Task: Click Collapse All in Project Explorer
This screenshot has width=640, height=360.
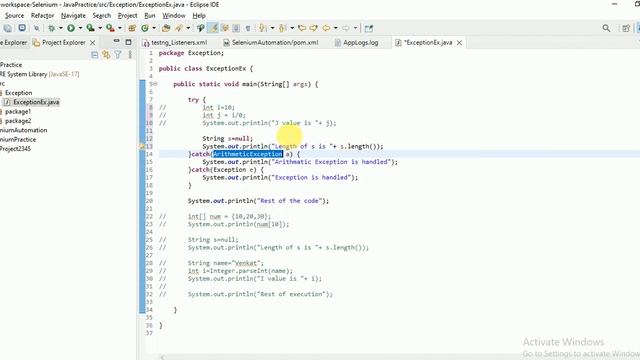Action: [x=95, y=55]
